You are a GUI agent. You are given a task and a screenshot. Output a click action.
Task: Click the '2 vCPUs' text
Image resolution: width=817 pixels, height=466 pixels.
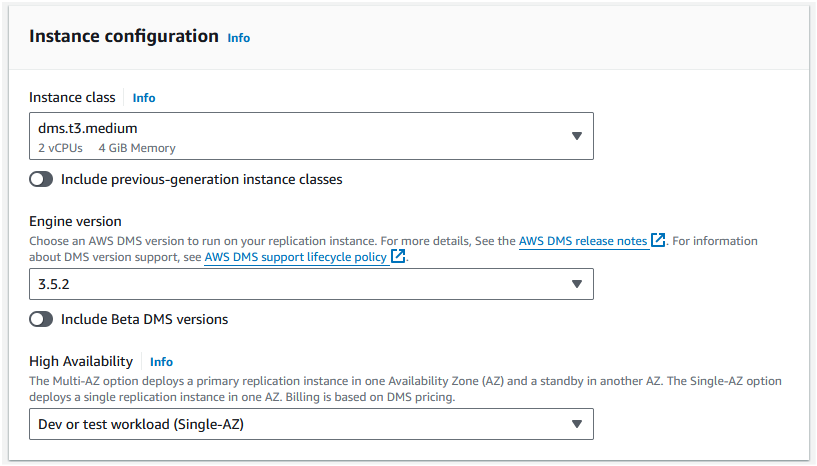coord(60,148)
